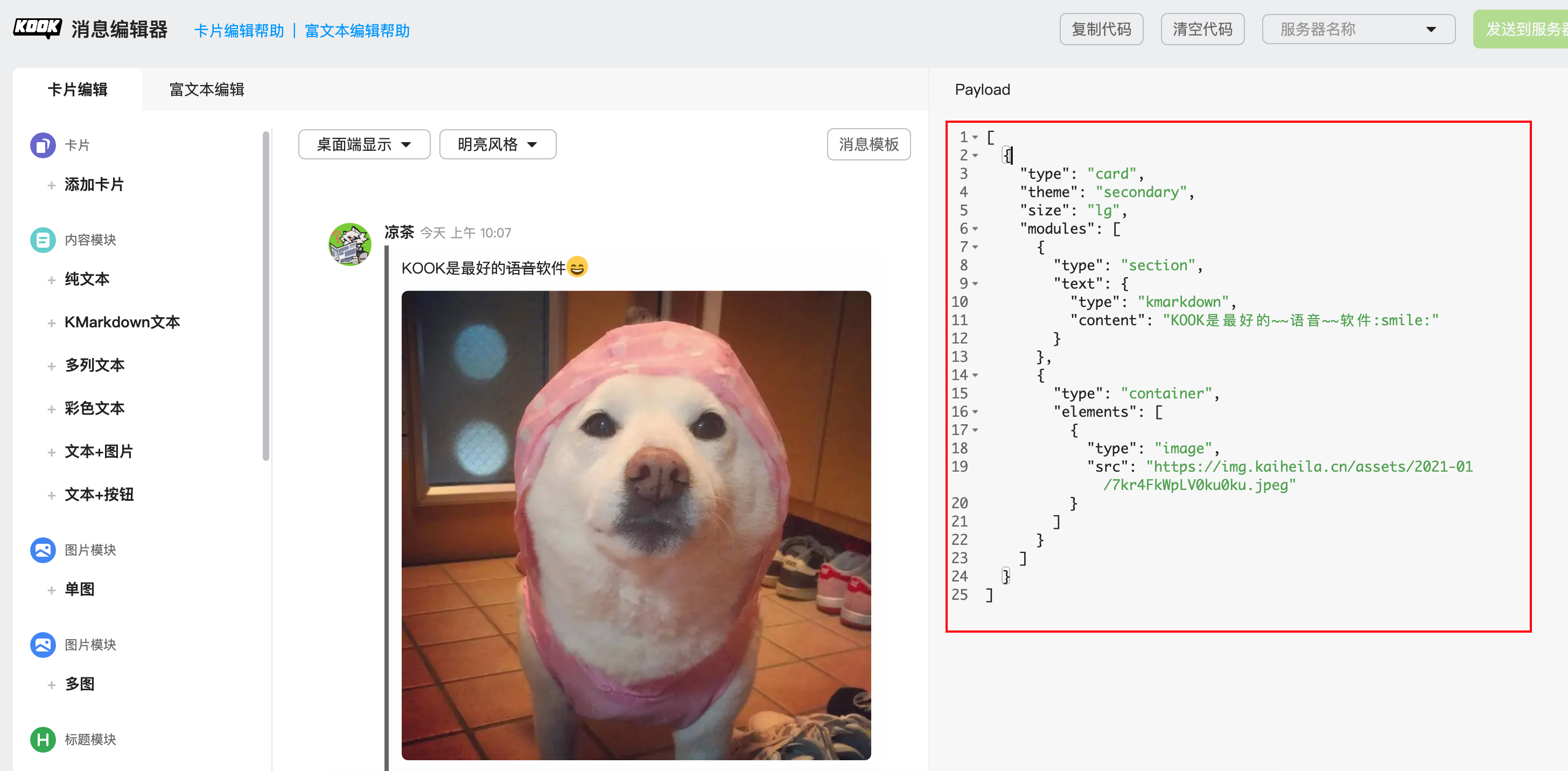
Task: Click the blue 图片模块 icon above 单图
Action: (x=43, y=550)
